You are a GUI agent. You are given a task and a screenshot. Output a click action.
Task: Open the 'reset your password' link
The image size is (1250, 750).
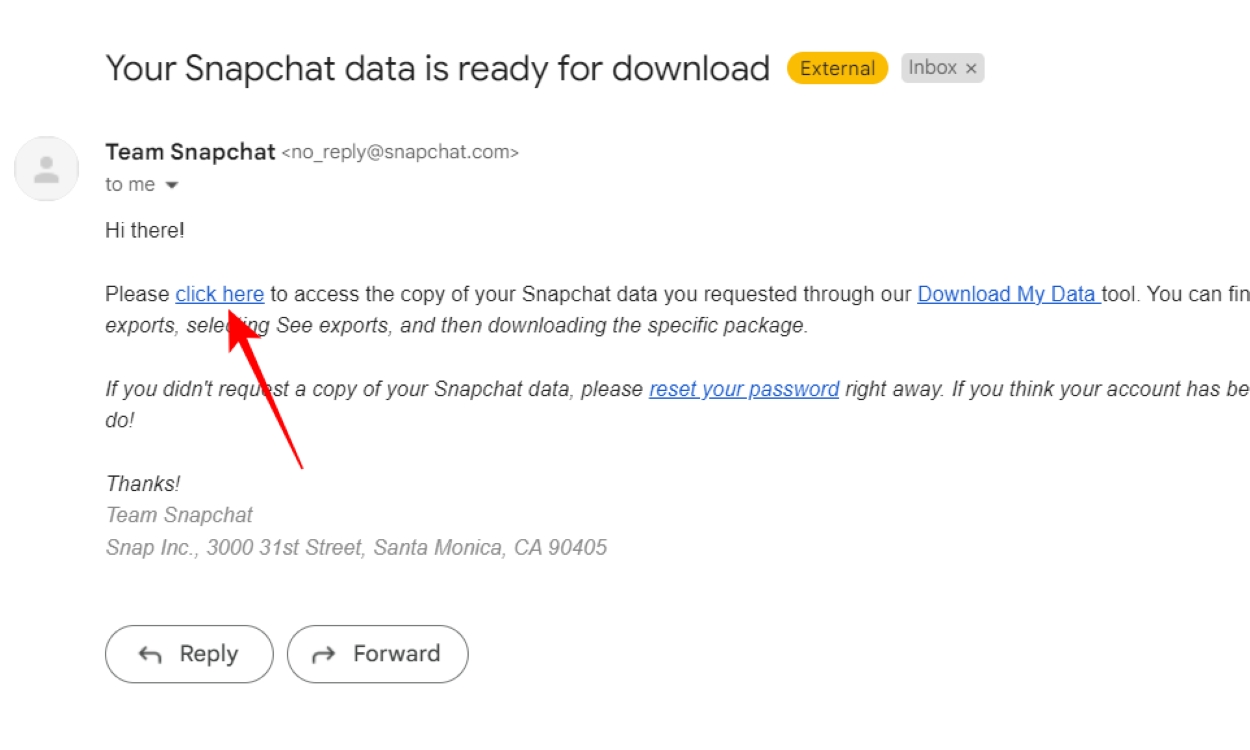[x=744, y=389]
